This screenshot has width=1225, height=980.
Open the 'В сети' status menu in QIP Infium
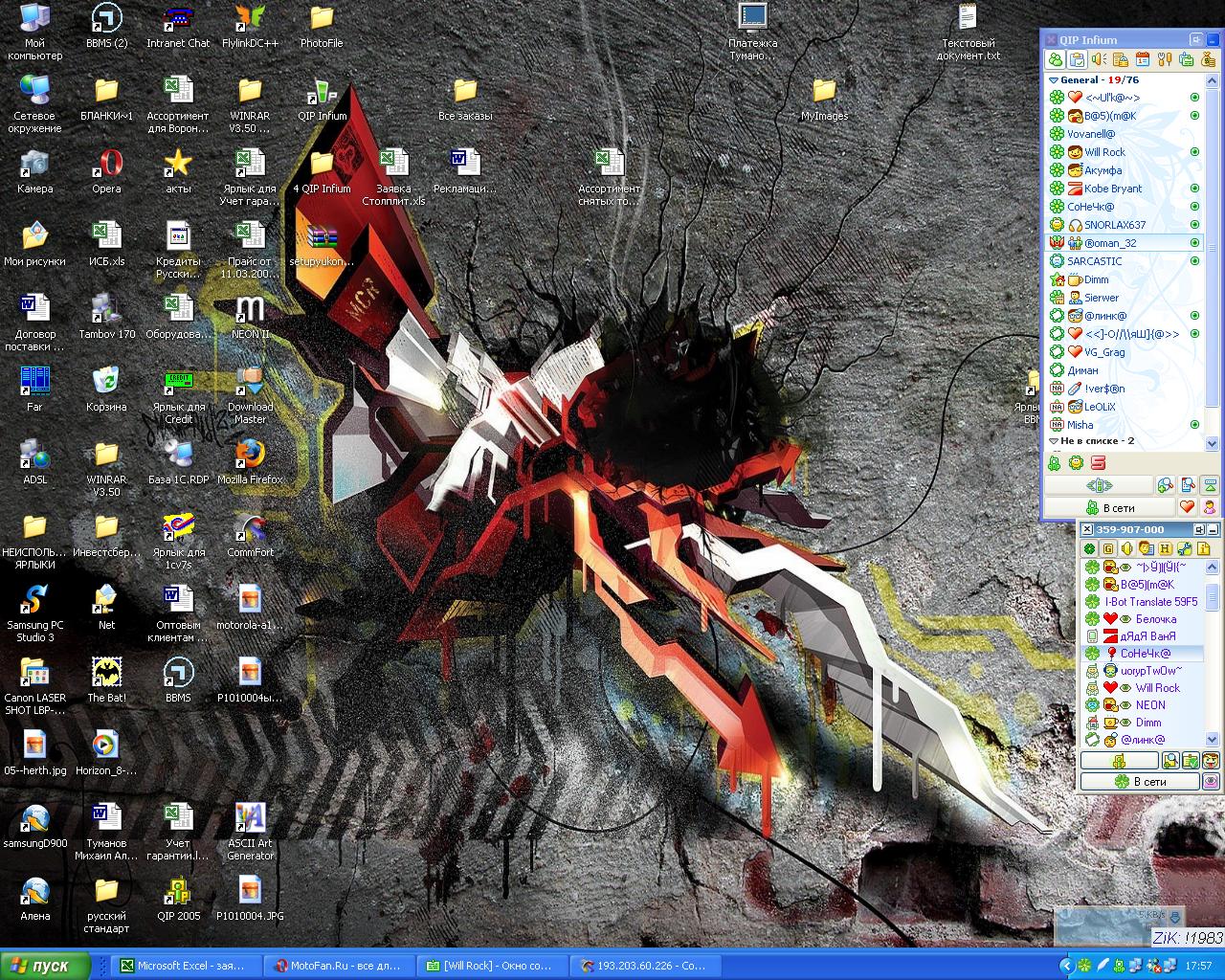(x=1109, y=508)
